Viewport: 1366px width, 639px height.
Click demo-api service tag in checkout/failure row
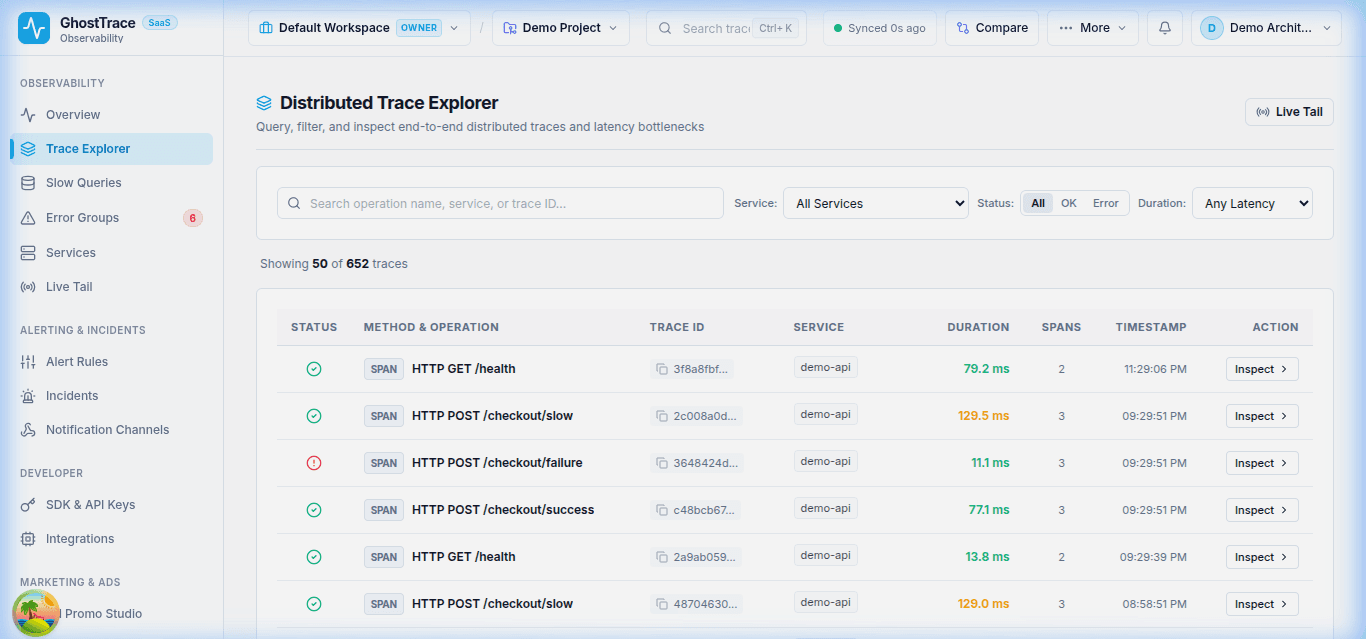826,461
